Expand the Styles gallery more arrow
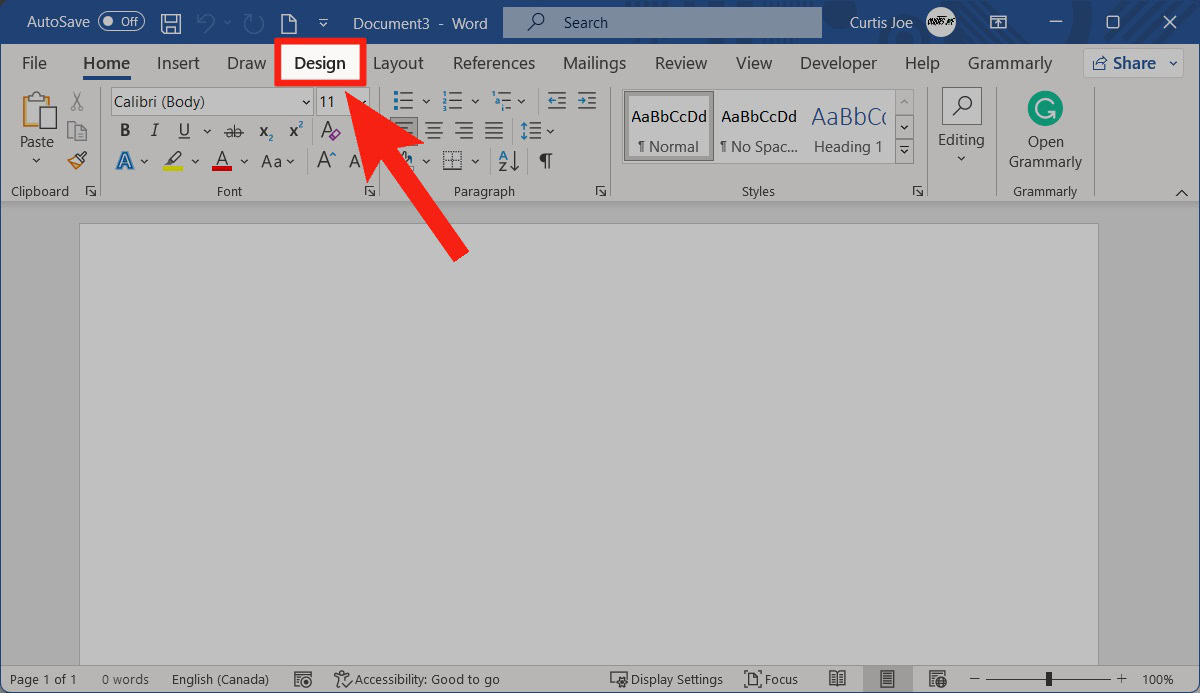Screen dimensions: 1200x693 [x=904, y=151]
